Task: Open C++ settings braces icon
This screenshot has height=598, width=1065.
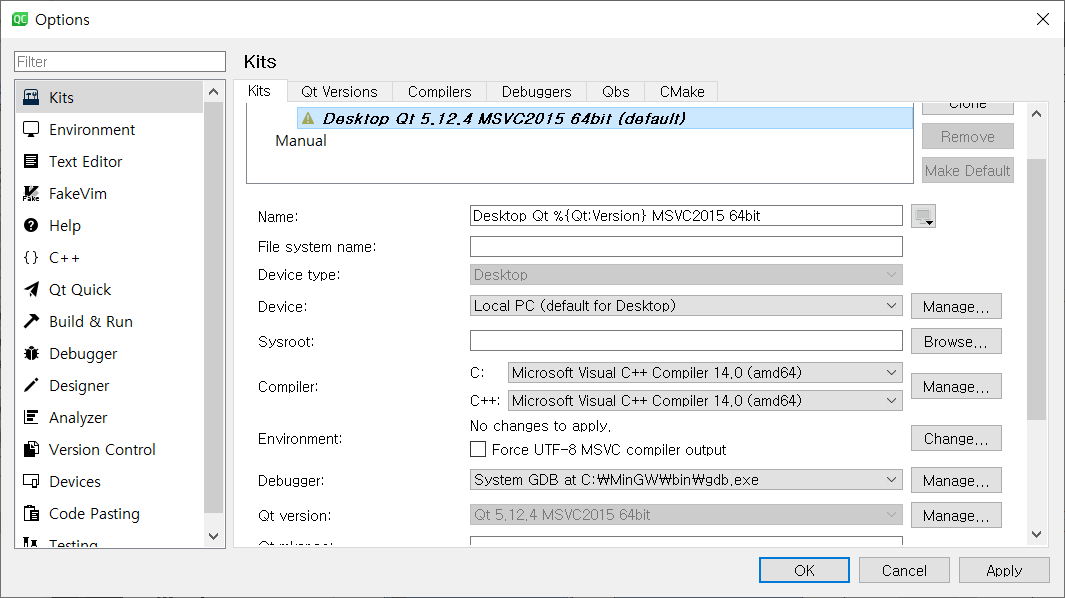Action: tap(31, 258)
